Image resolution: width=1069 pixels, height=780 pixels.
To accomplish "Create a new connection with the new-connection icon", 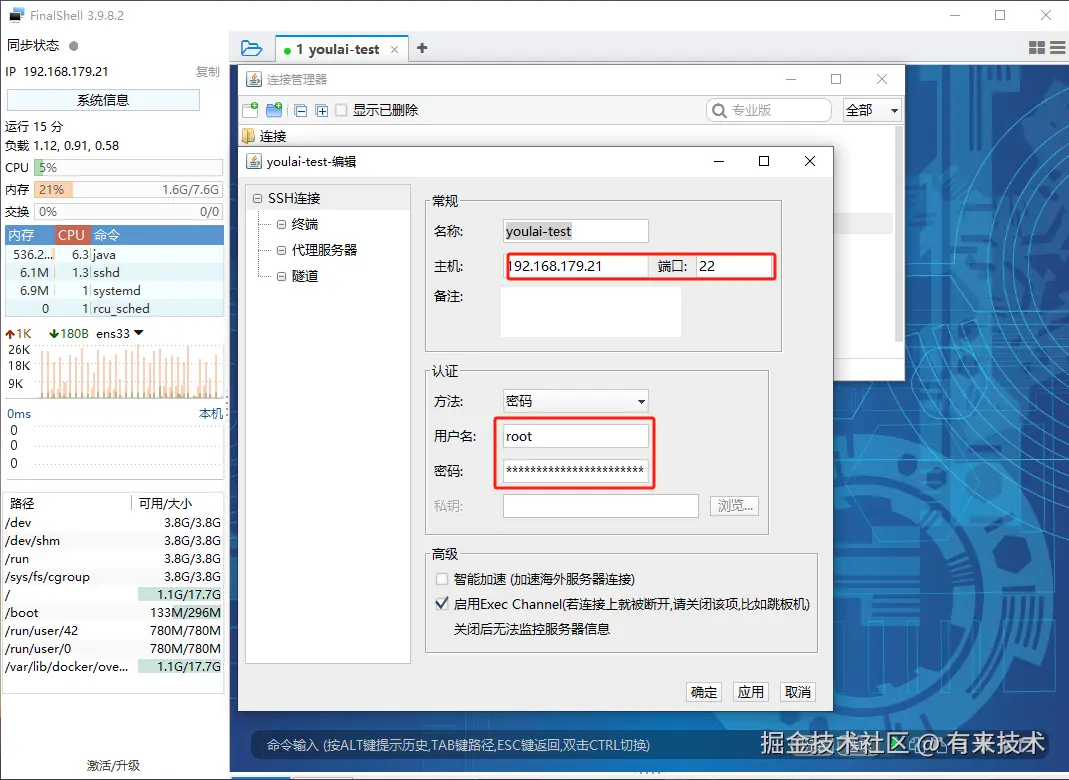I will 250,110.
